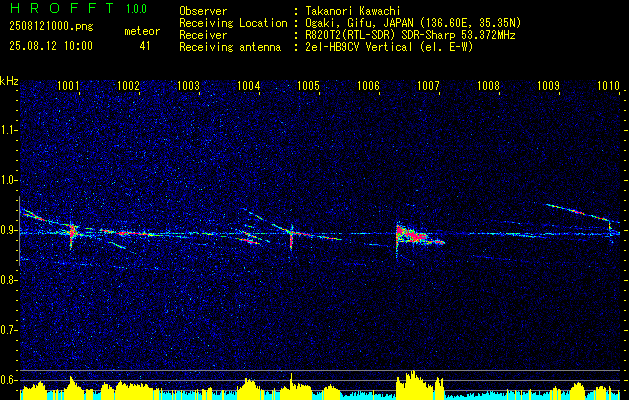Click the vertical echo spike before 1005
The width and height of the screenshot is (629, 400).
pos(292,238)
